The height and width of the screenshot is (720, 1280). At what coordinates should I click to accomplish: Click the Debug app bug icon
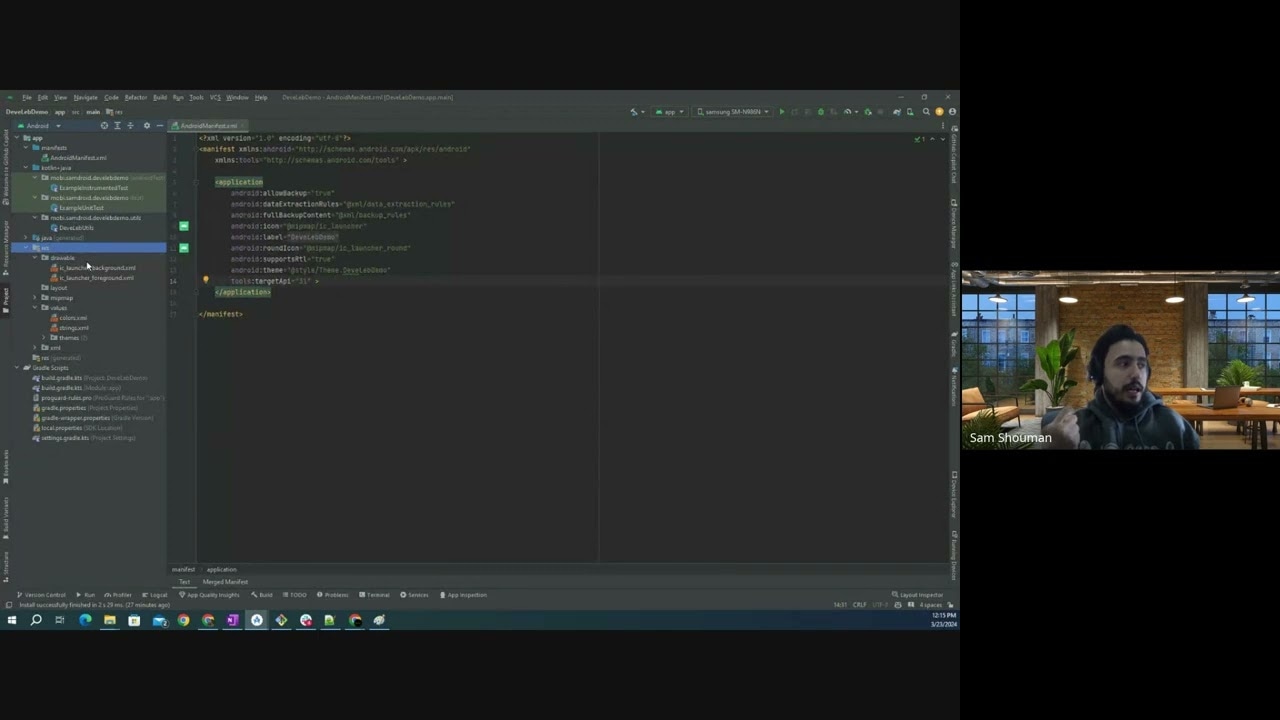click(821, 112)
